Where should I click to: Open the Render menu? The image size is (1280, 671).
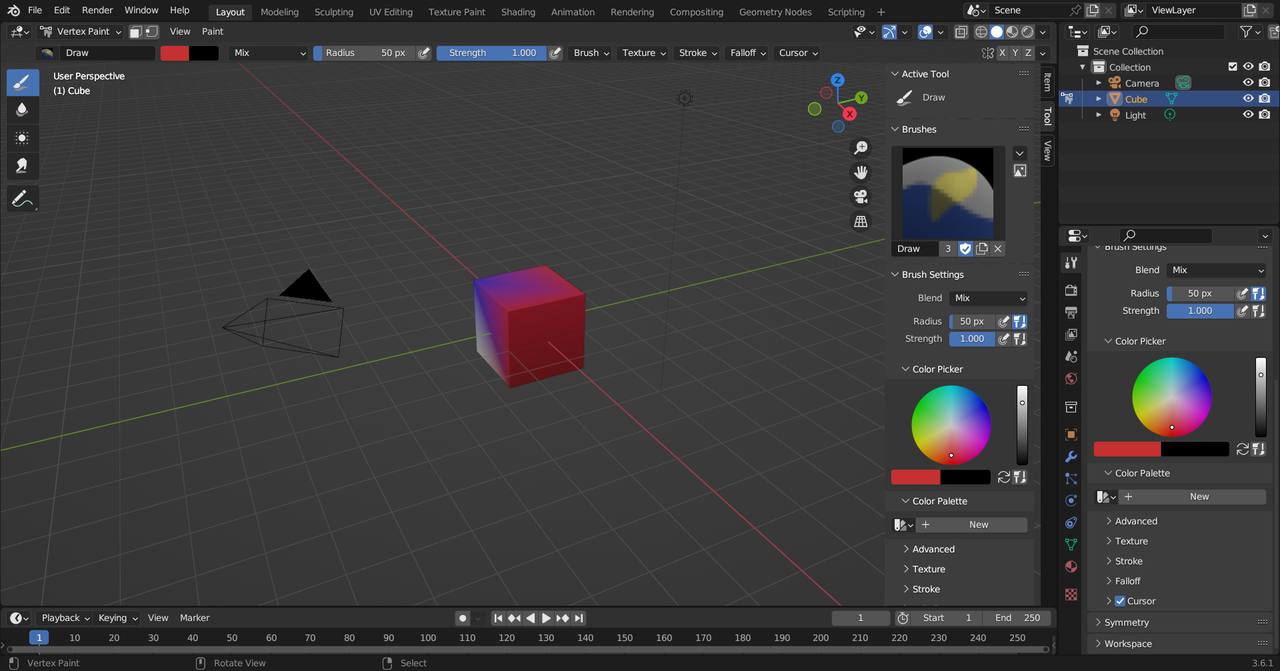tap(97, 10)
